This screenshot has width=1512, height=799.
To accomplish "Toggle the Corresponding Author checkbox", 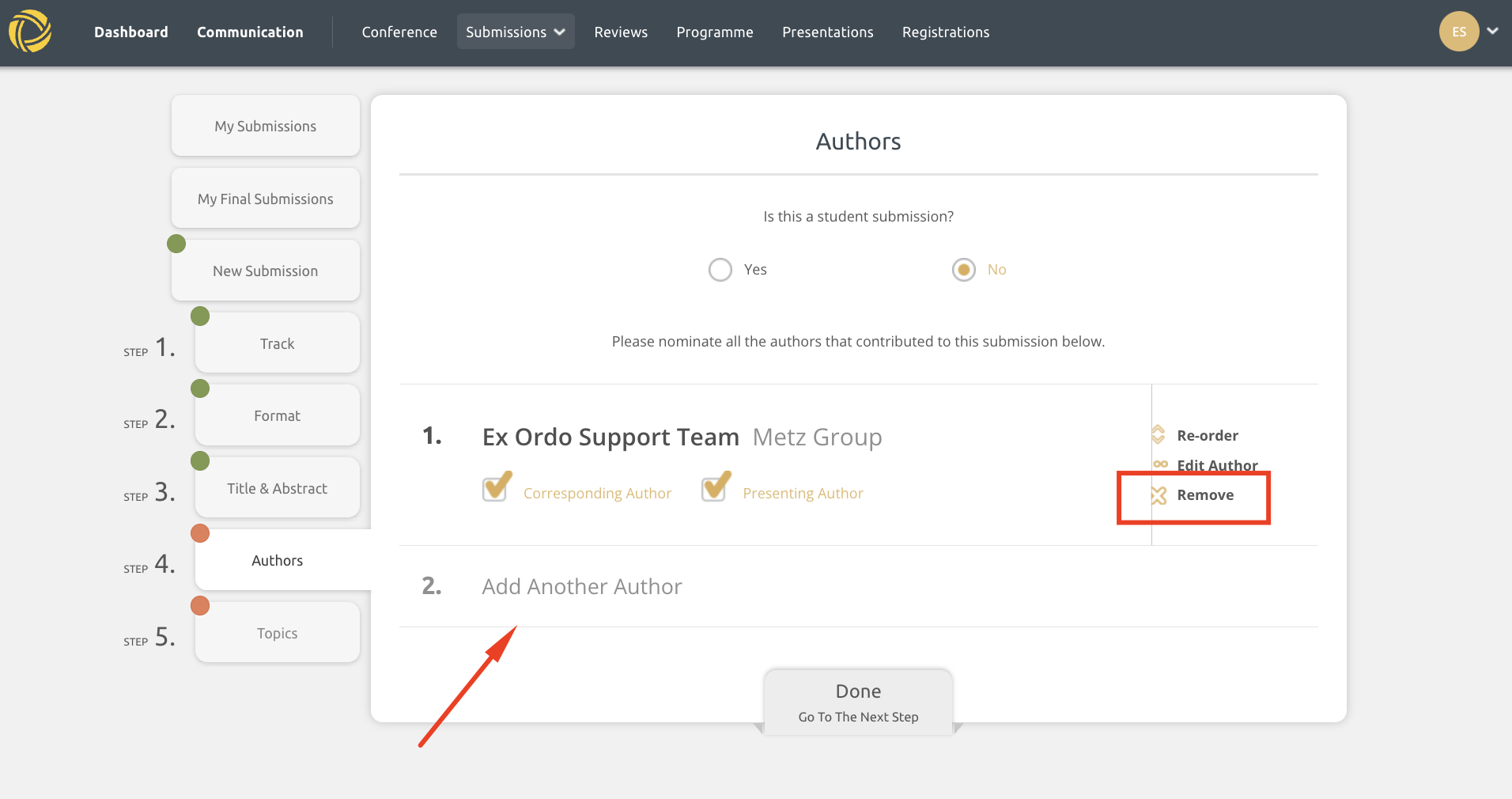I will 497,487.
